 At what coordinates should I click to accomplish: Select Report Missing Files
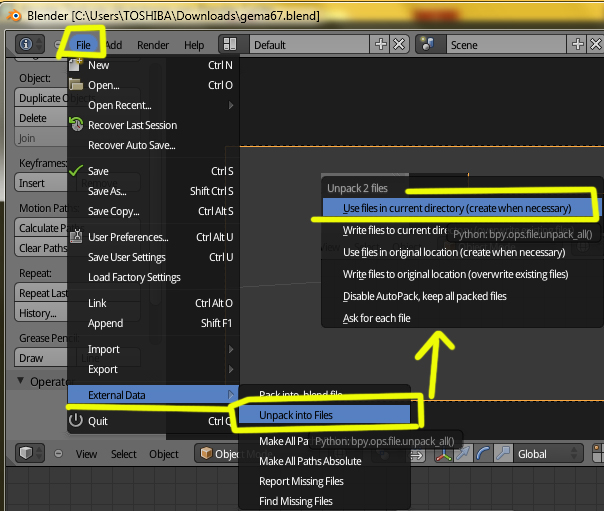(x=324, y=481)
